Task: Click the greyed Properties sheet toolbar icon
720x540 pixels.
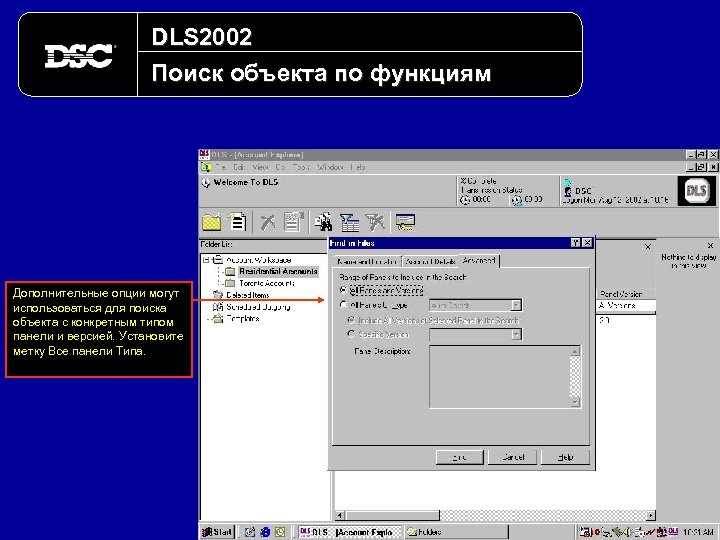Action: [x=294, y=221]
